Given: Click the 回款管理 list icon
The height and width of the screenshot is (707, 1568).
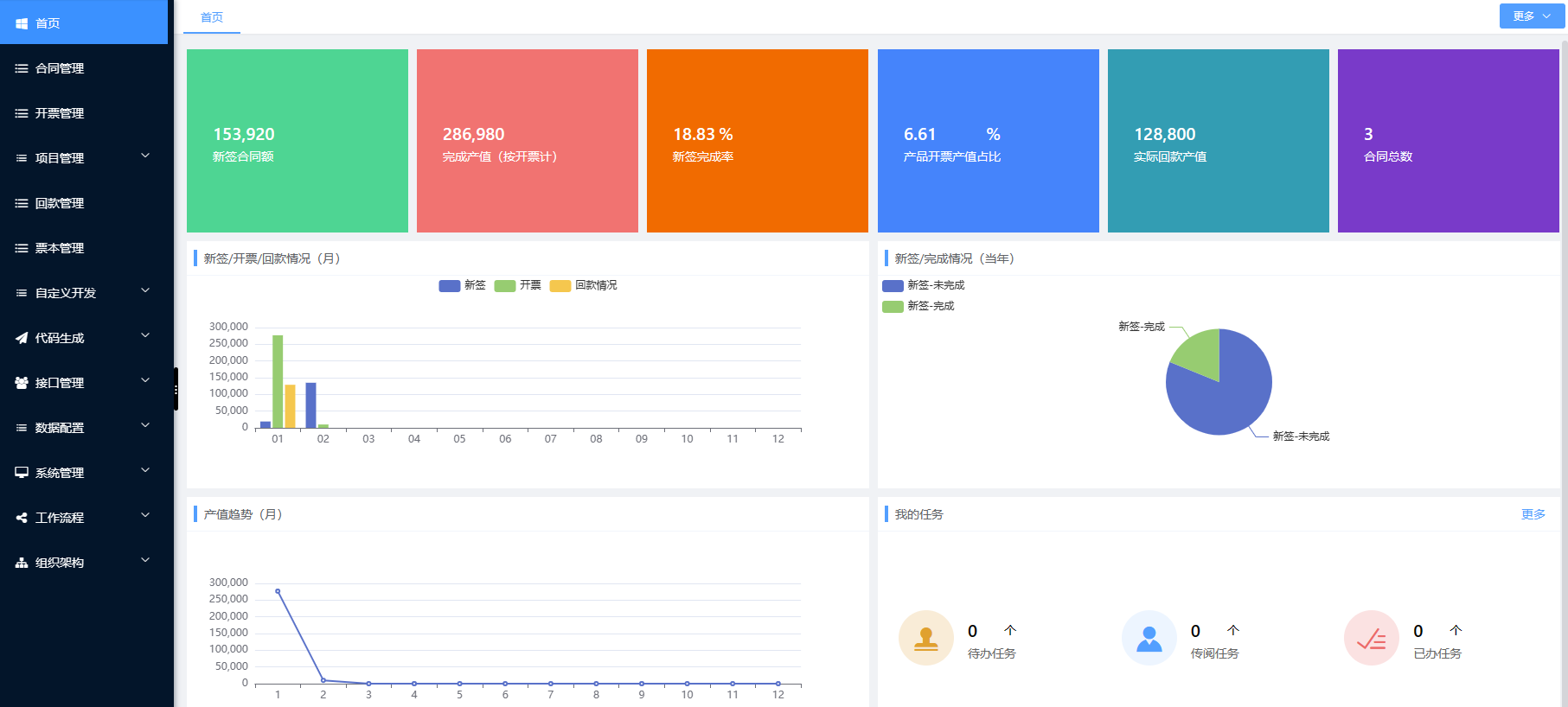Looking at the screenshot, I should pyautogui.click(x=22, y=203).
